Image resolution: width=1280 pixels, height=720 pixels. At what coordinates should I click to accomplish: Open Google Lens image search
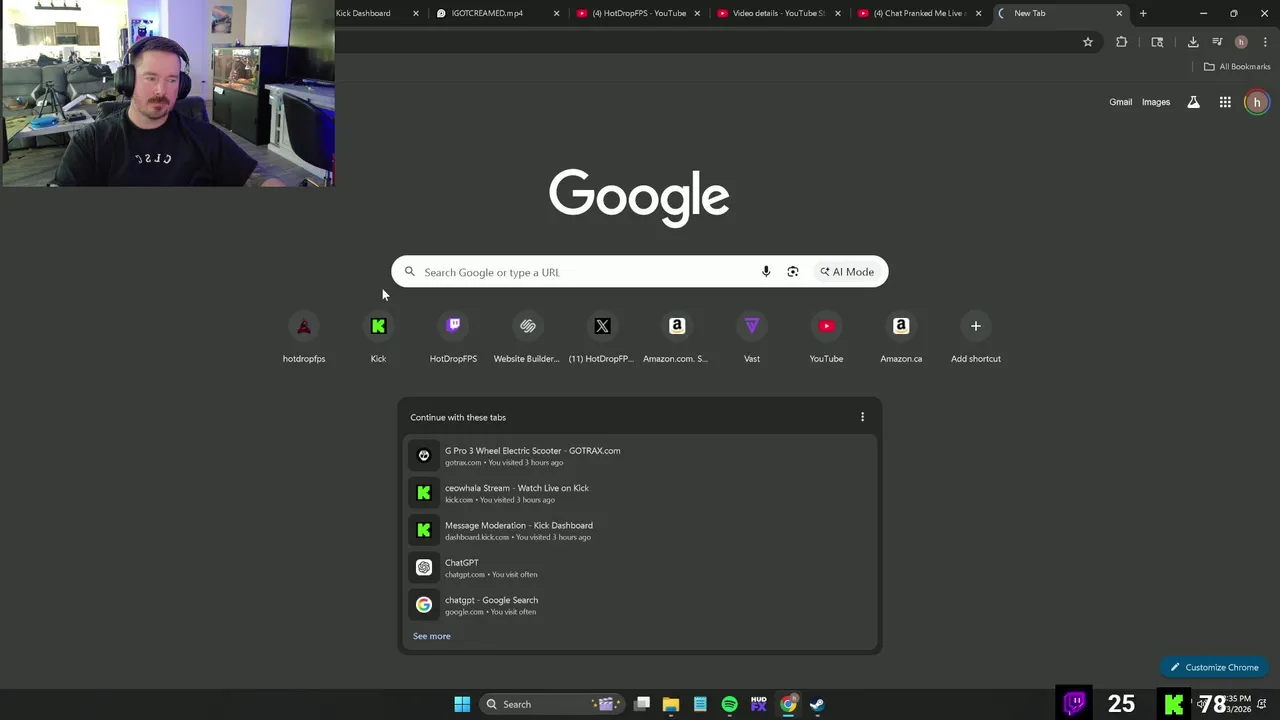793,272
